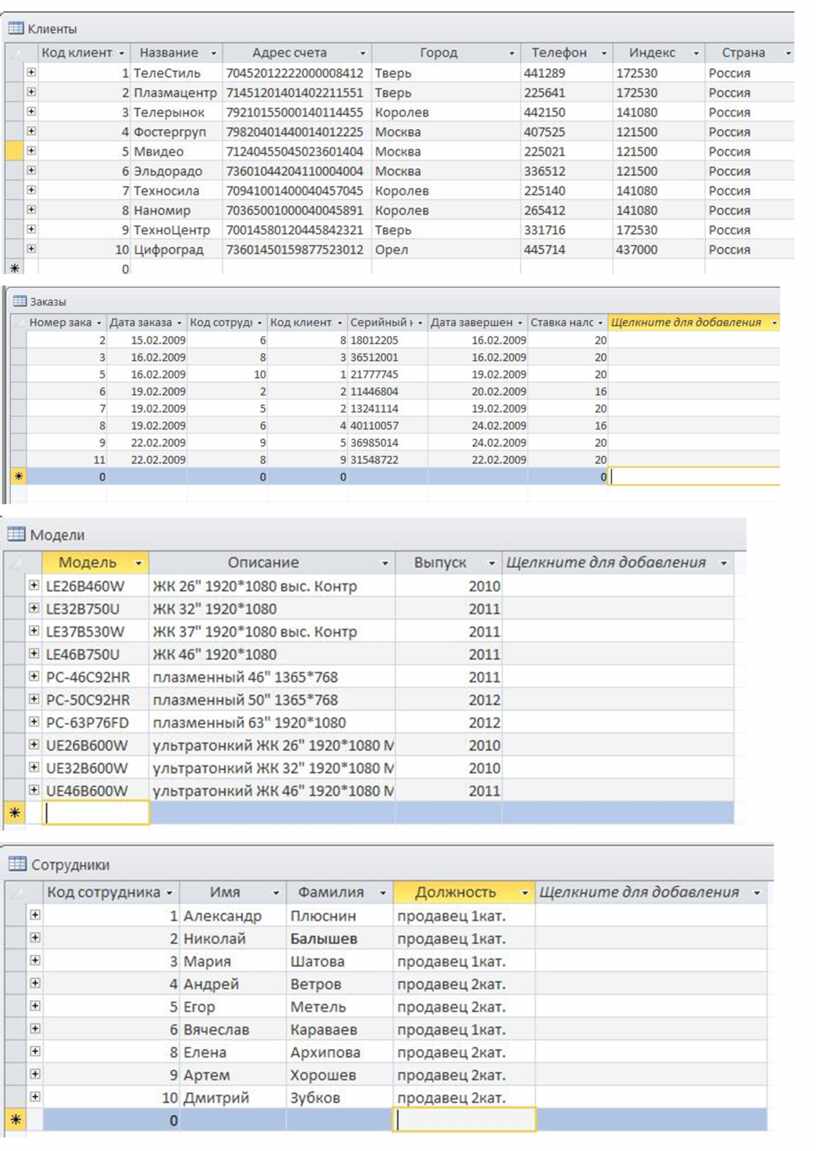Click the ТехноЦентр client name cell
816x1151 pixels.
[176, 230]
